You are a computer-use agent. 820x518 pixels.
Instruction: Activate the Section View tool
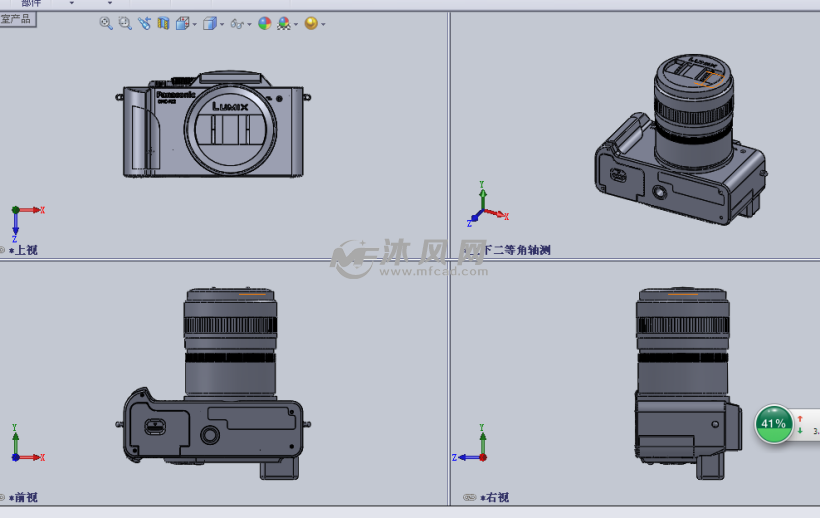pyautogui.click(x=164, y=24)
